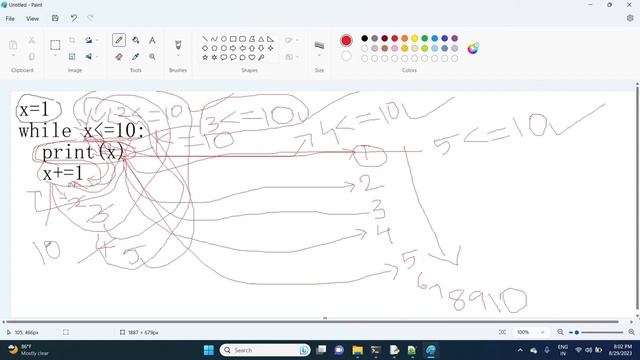The width and height of the screenshot is (640, 360).
Task: Open the taskbar clock and date
Action: [x=620, y=350]
